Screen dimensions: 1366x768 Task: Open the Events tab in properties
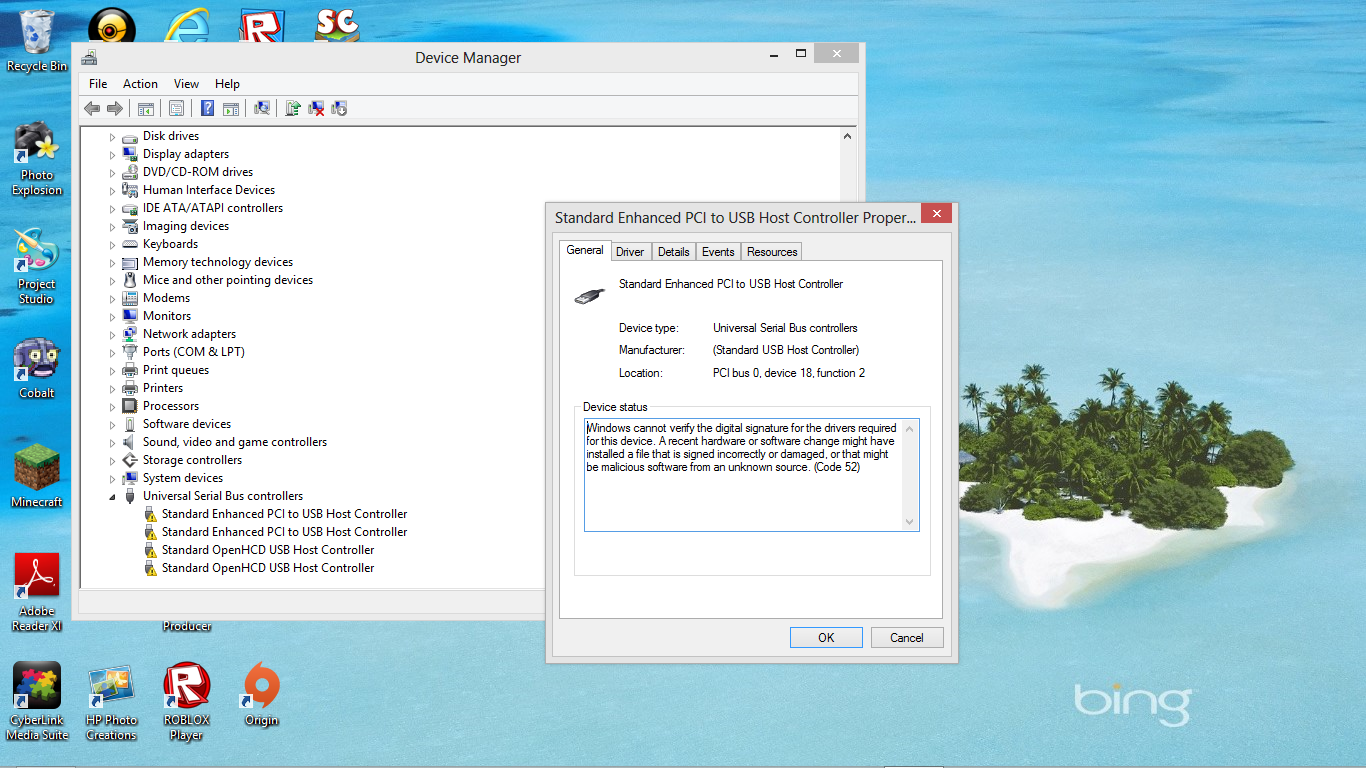718,252
